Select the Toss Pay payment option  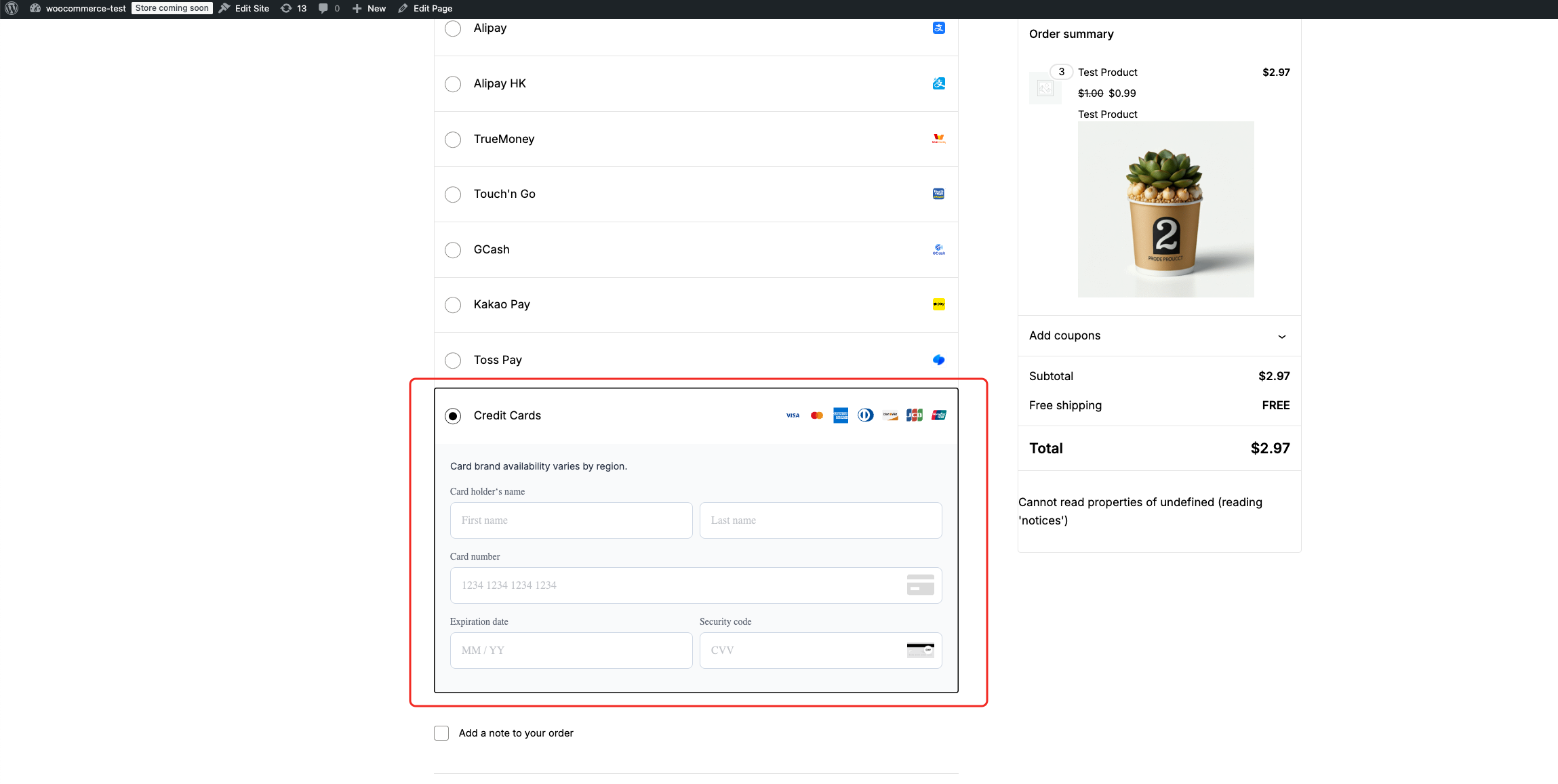(x=453, y=360)
